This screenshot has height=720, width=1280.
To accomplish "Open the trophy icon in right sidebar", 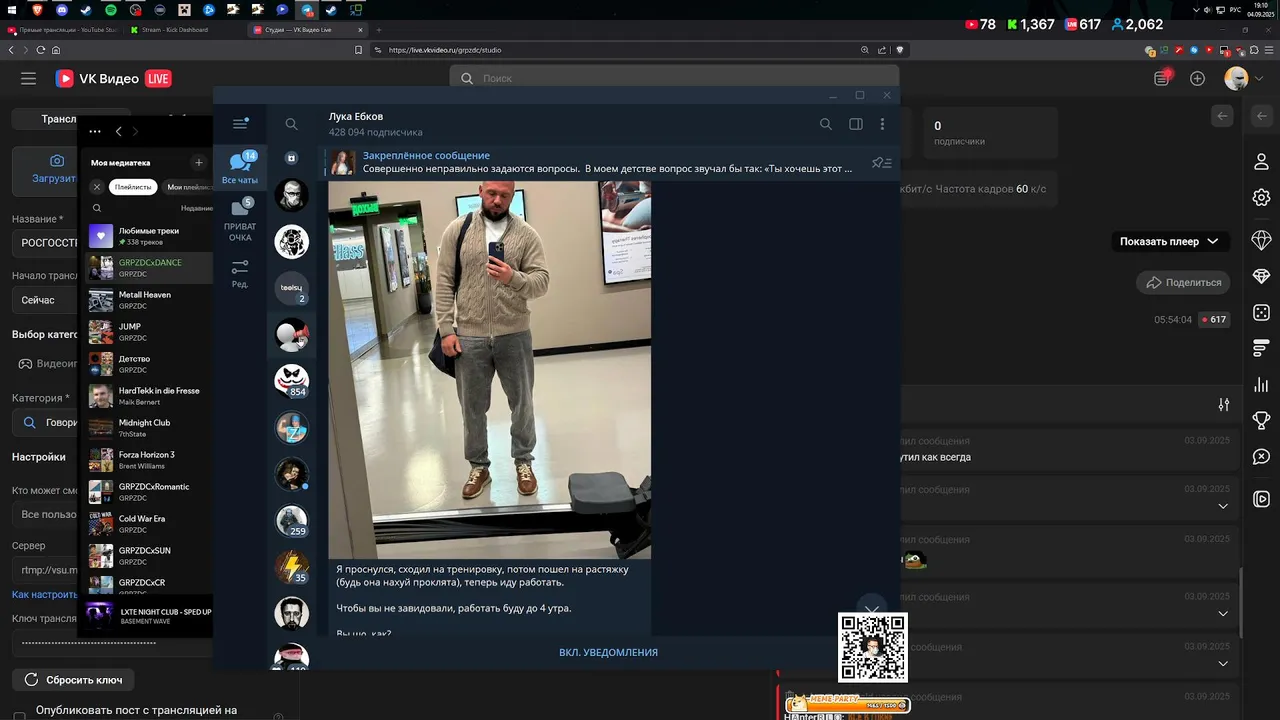I will 1261,421.
